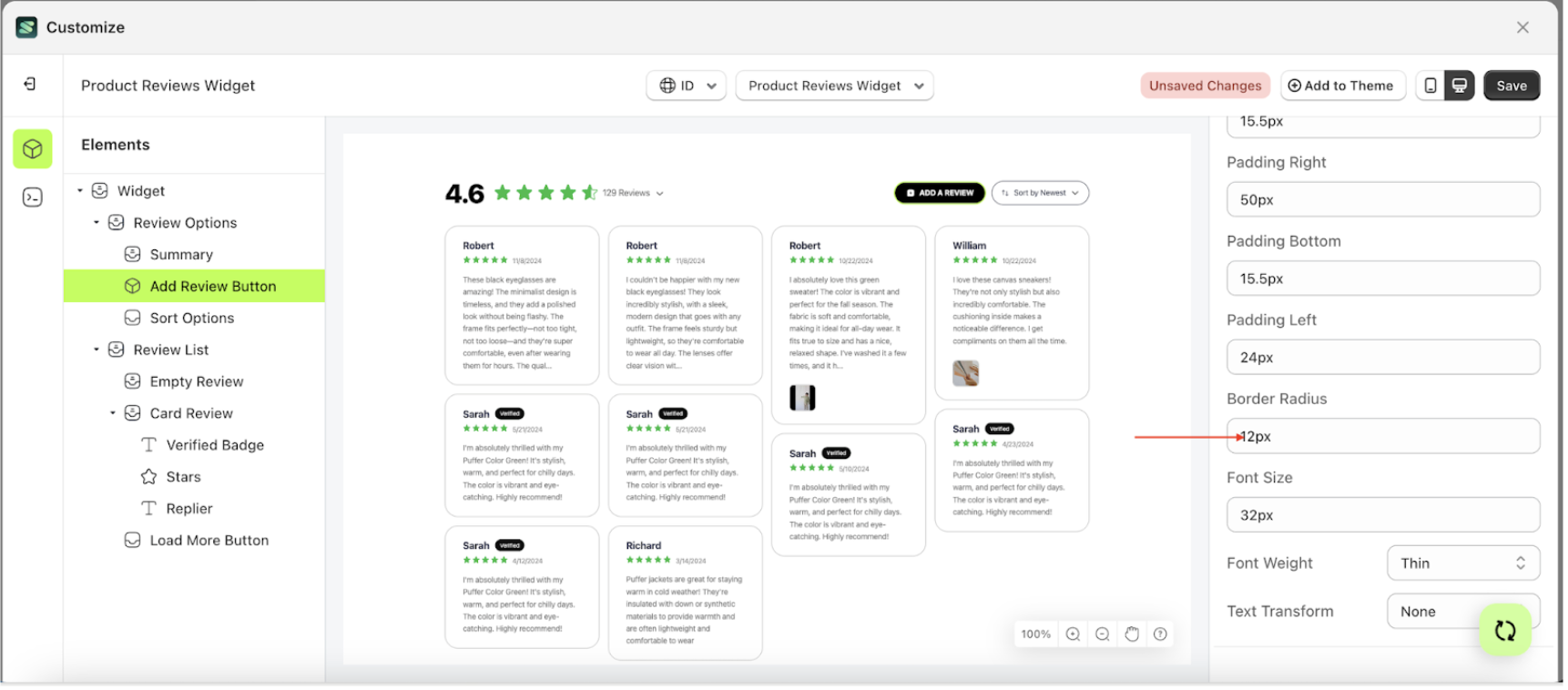Click the Border Radius input field

[1383, 436]
